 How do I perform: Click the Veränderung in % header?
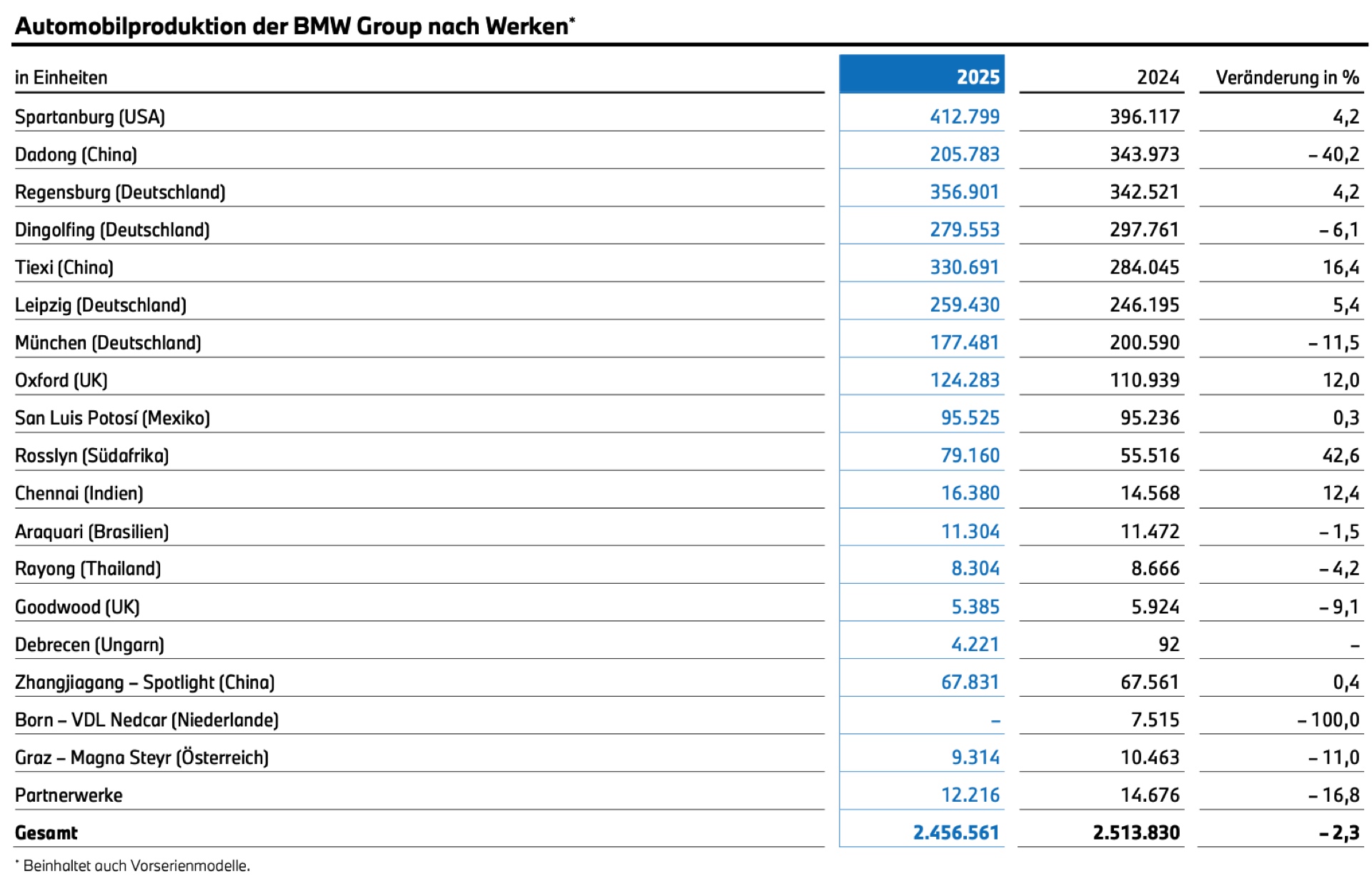tap(1286, 77)
